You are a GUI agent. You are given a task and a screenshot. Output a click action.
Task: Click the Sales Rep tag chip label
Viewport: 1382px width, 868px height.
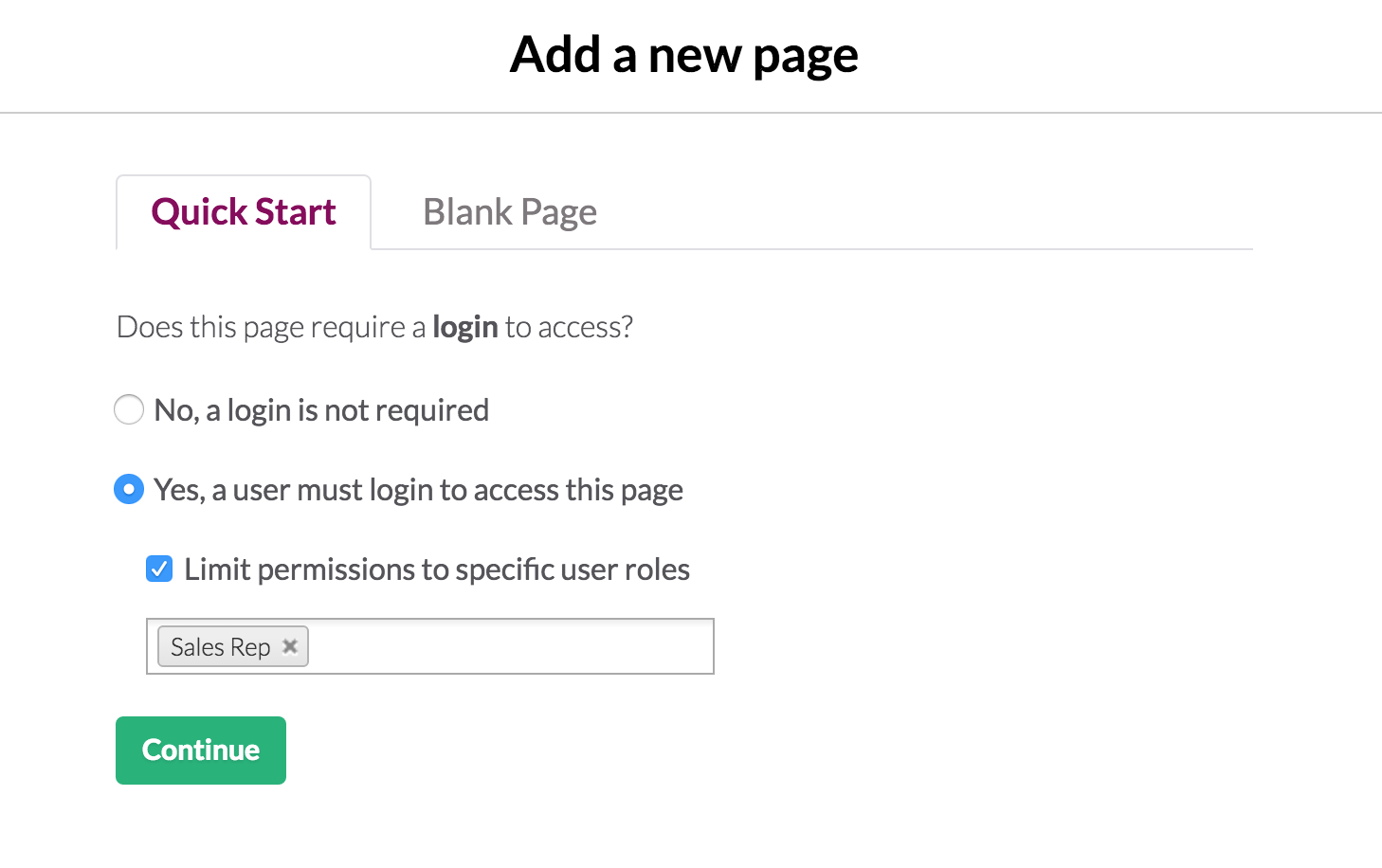(221, 646)
